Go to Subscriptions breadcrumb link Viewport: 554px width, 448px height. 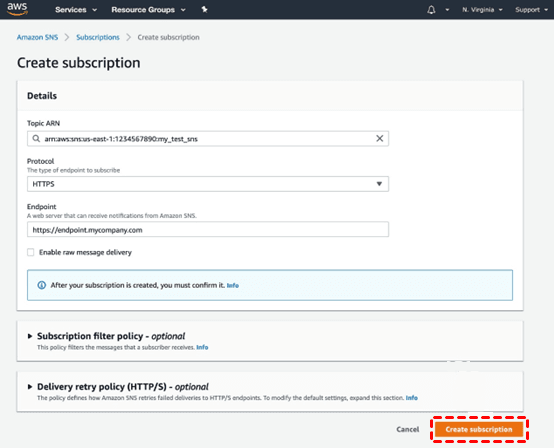(x=98, y=37)
